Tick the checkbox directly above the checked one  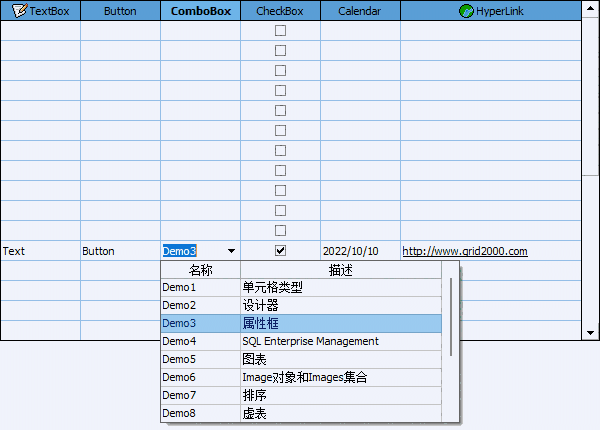point(280,231)
